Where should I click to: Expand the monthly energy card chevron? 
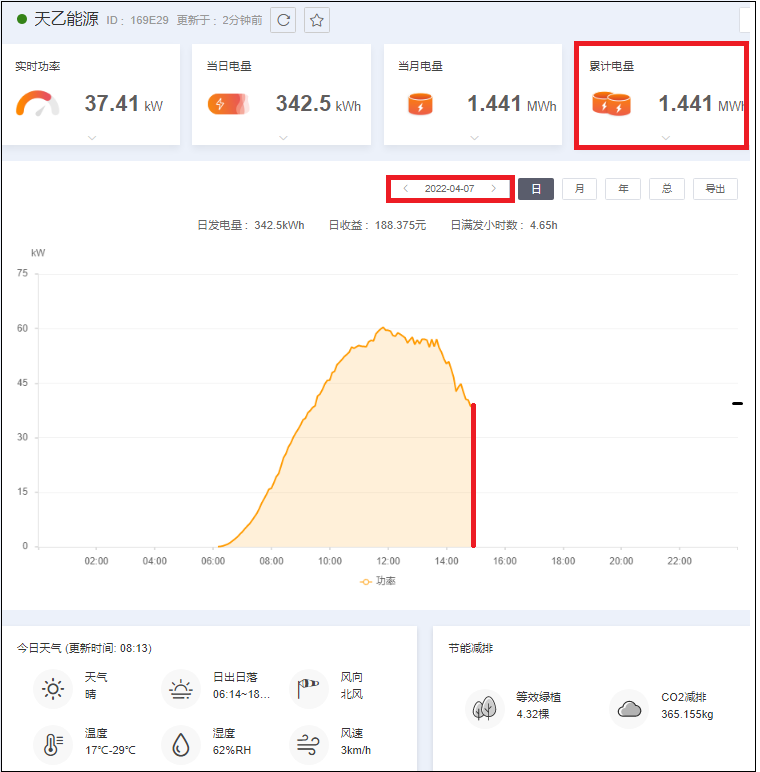(x=475, y=138)
